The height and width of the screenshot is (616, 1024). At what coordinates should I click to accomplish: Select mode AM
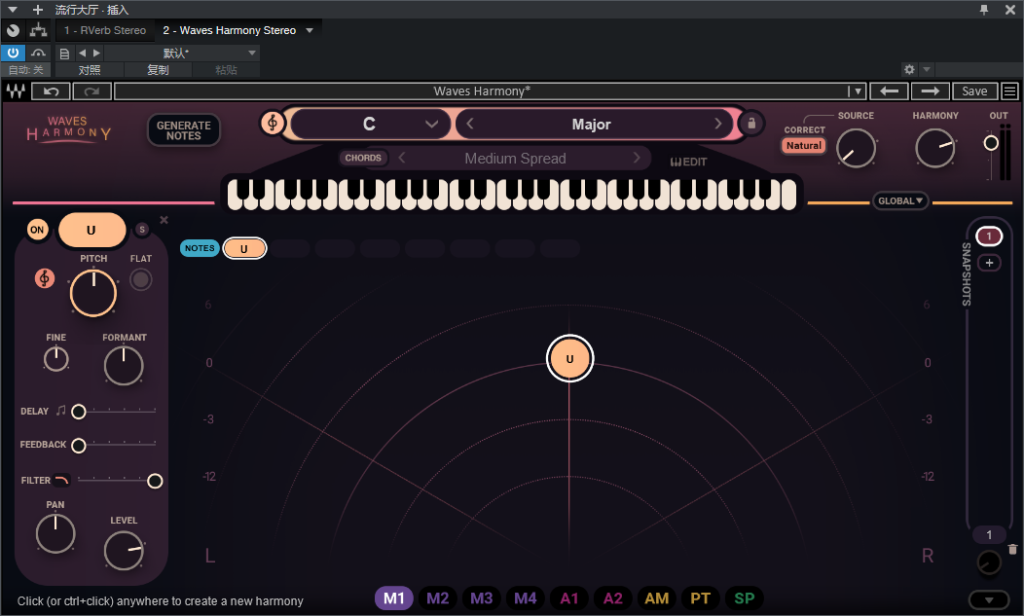pos(656,598)
